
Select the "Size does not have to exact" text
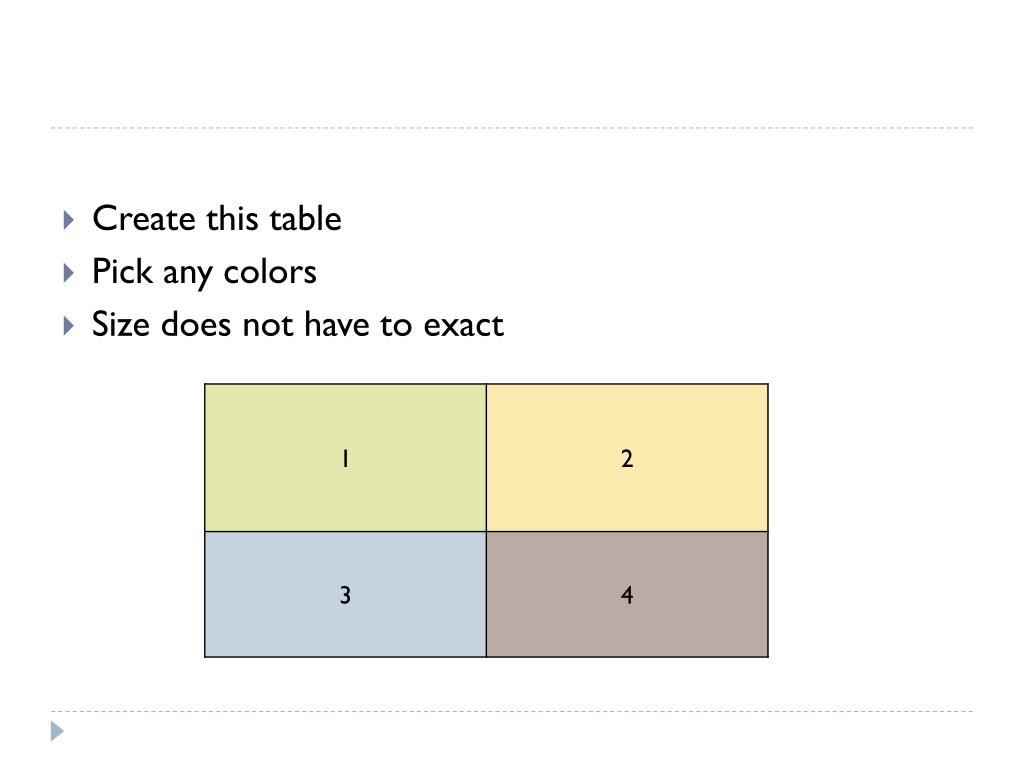pos(297,325)
